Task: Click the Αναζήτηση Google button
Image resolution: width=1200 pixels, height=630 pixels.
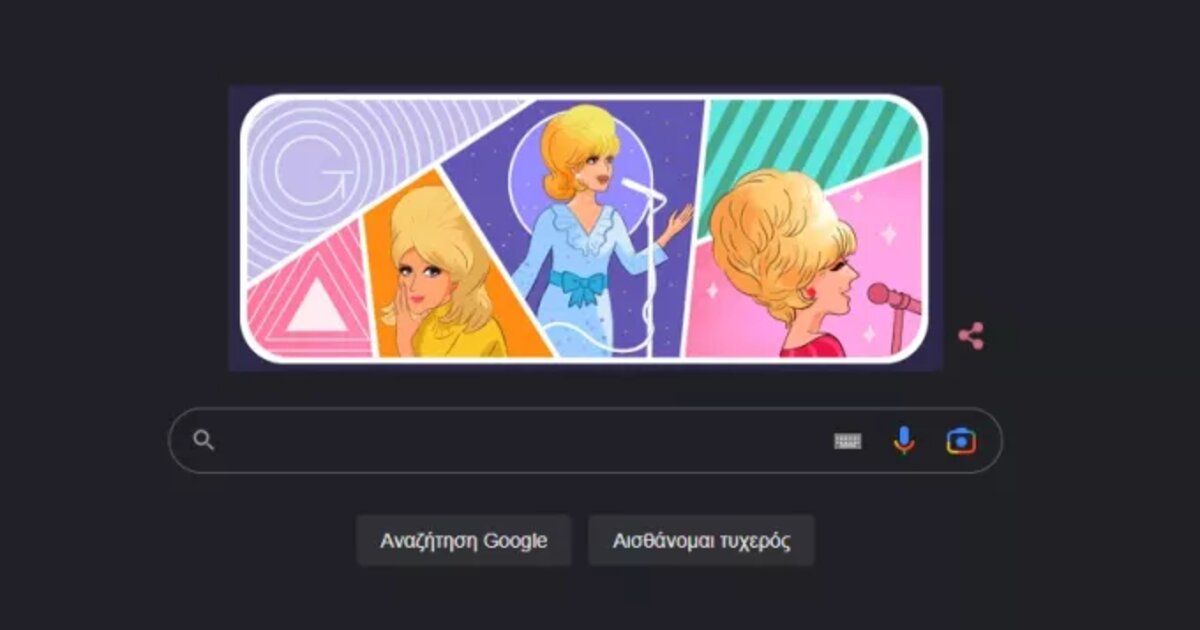Action: coord(464,541)
